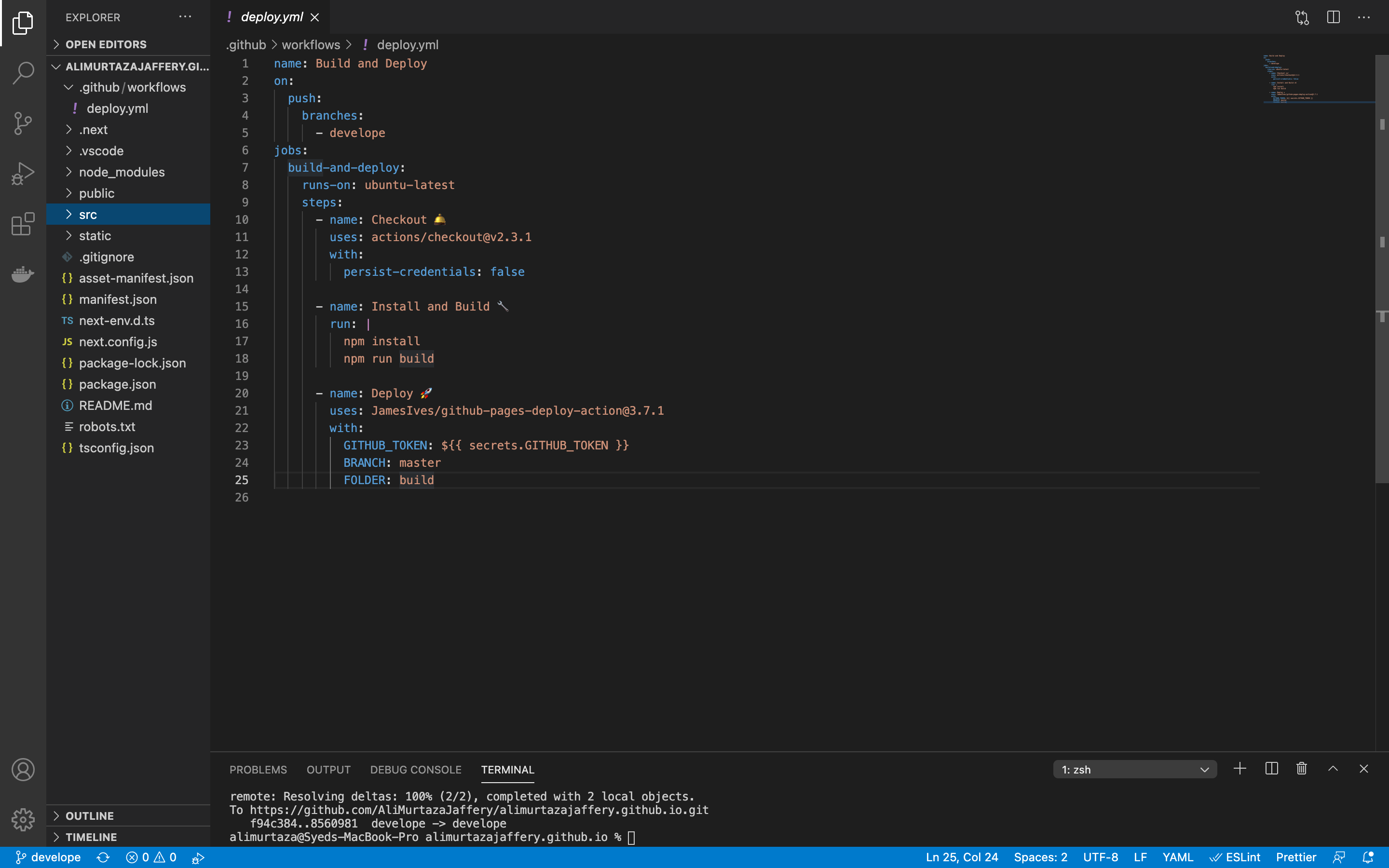Change indentation Spaces: 2 setting
This screenshot has height=868, width=1389.
click(1041, 857)
